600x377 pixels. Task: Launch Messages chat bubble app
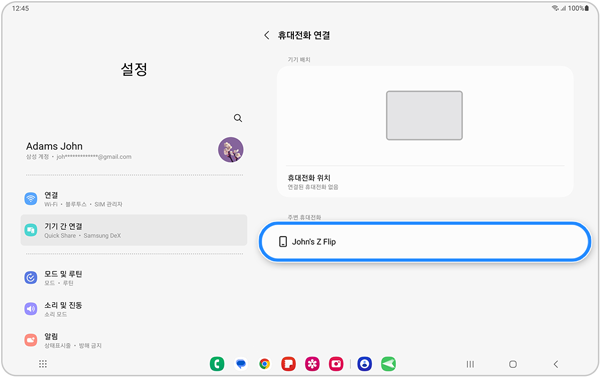241,364
